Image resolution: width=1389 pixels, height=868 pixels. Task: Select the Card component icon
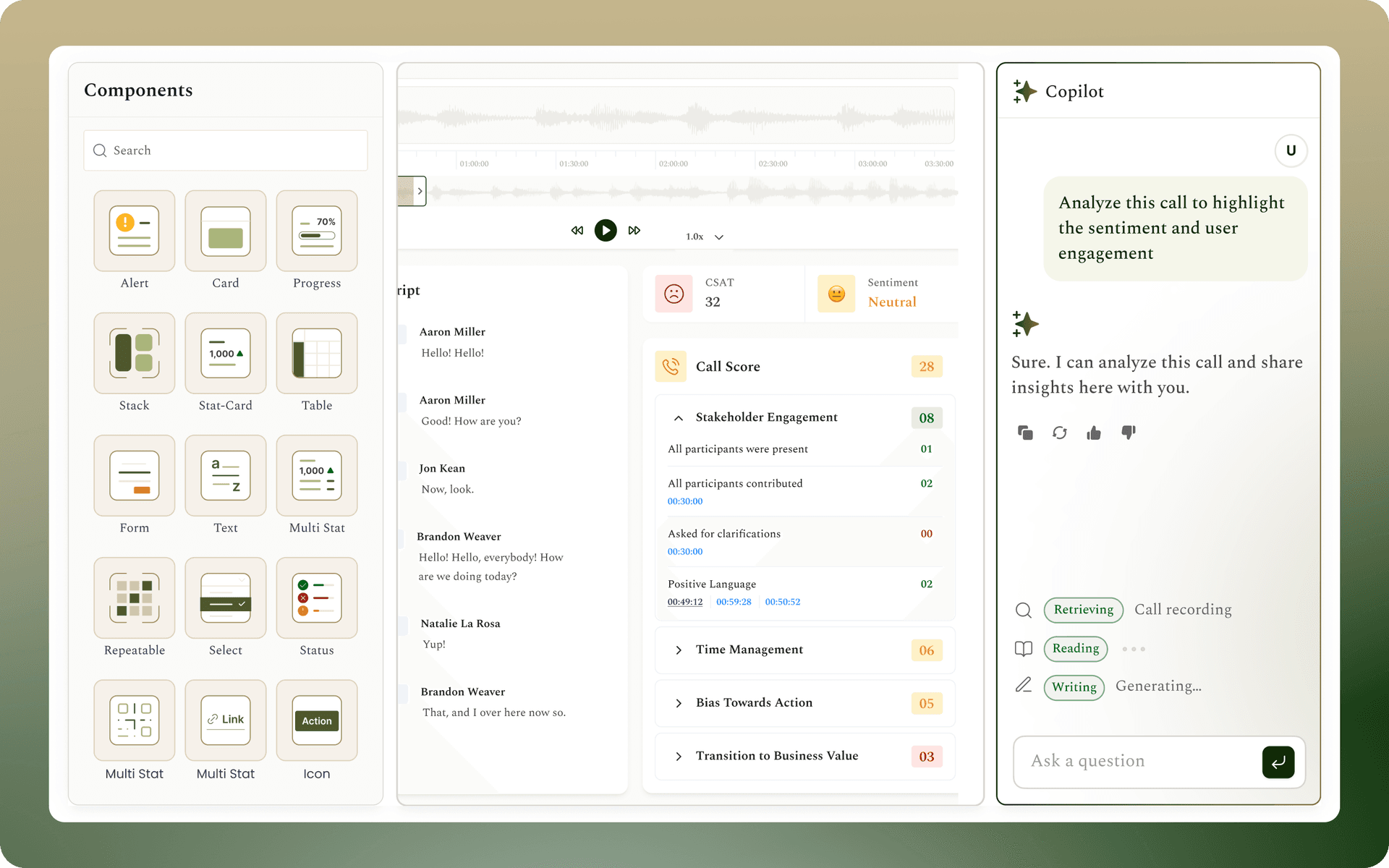(x=226, y=231)
